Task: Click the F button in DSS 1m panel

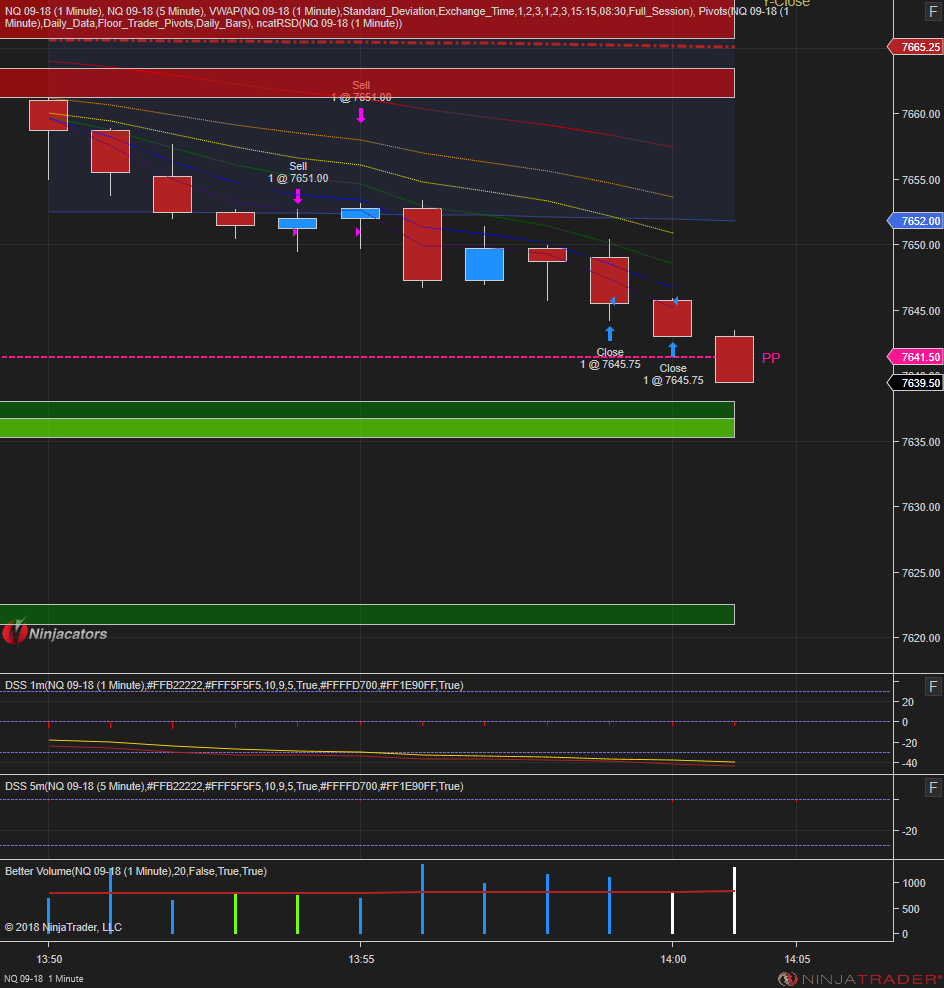Action: click(x=933, y=686)
